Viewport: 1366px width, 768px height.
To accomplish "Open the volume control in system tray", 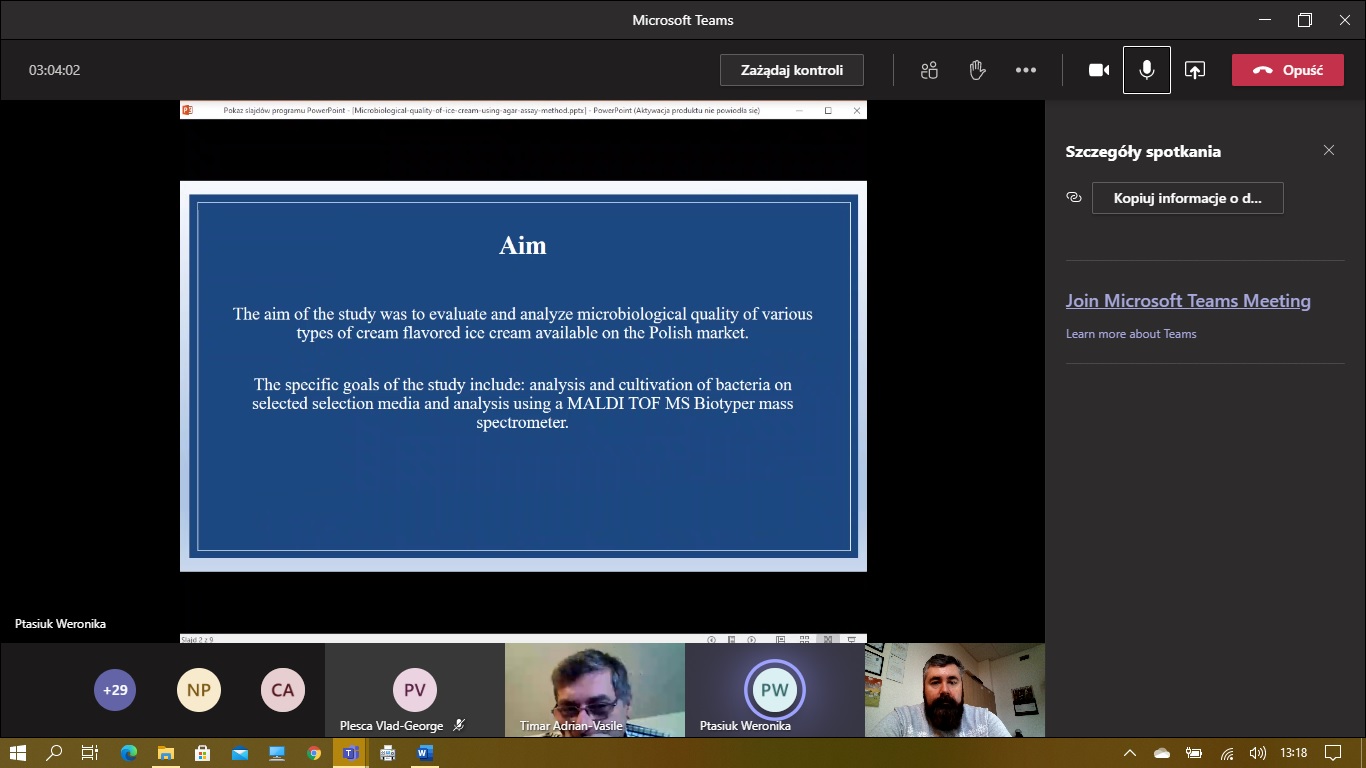I will pyautogui.click(x=1258, y=753).
